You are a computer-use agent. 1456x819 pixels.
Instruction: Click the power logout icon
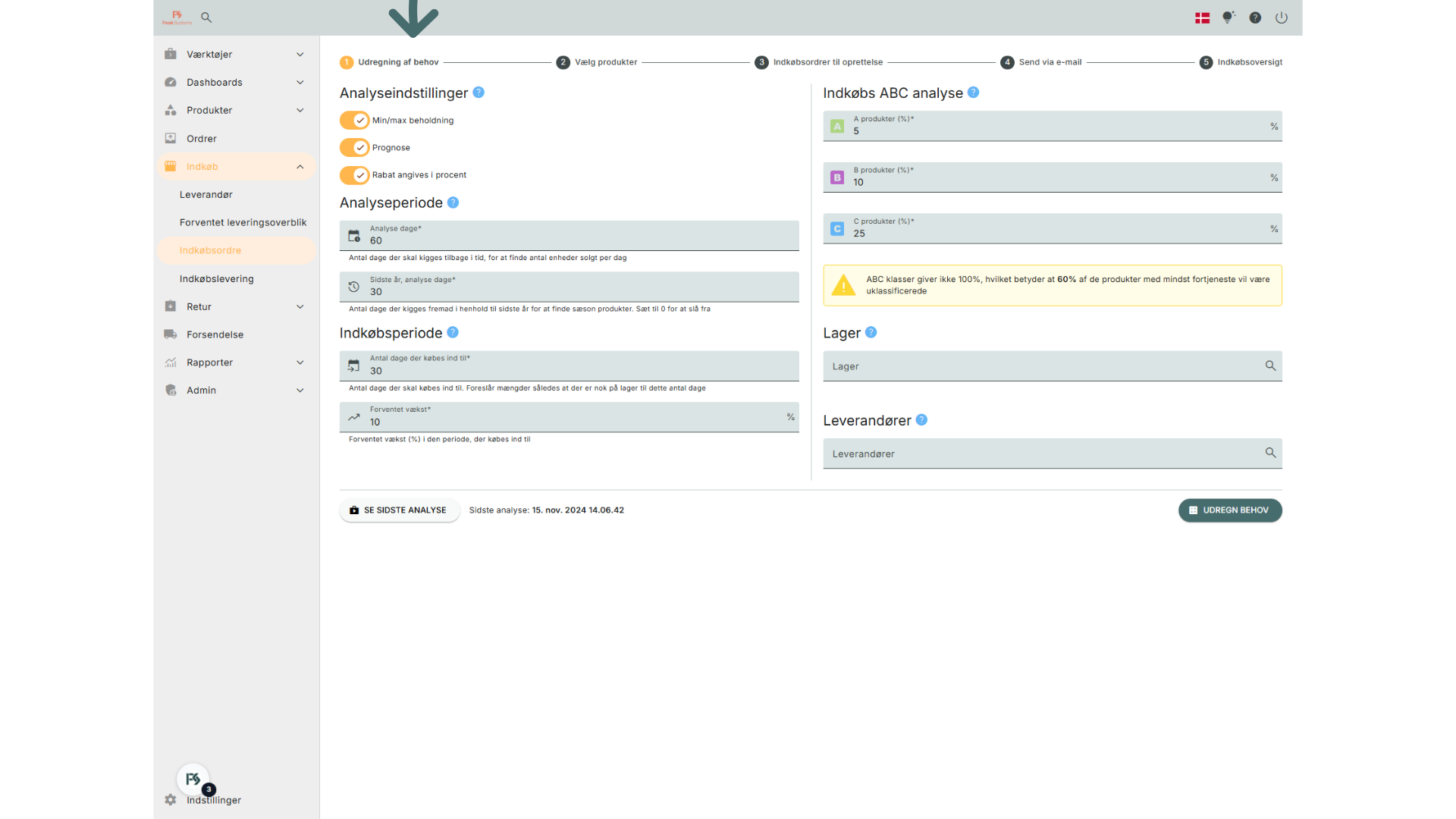click(1282, 17)
